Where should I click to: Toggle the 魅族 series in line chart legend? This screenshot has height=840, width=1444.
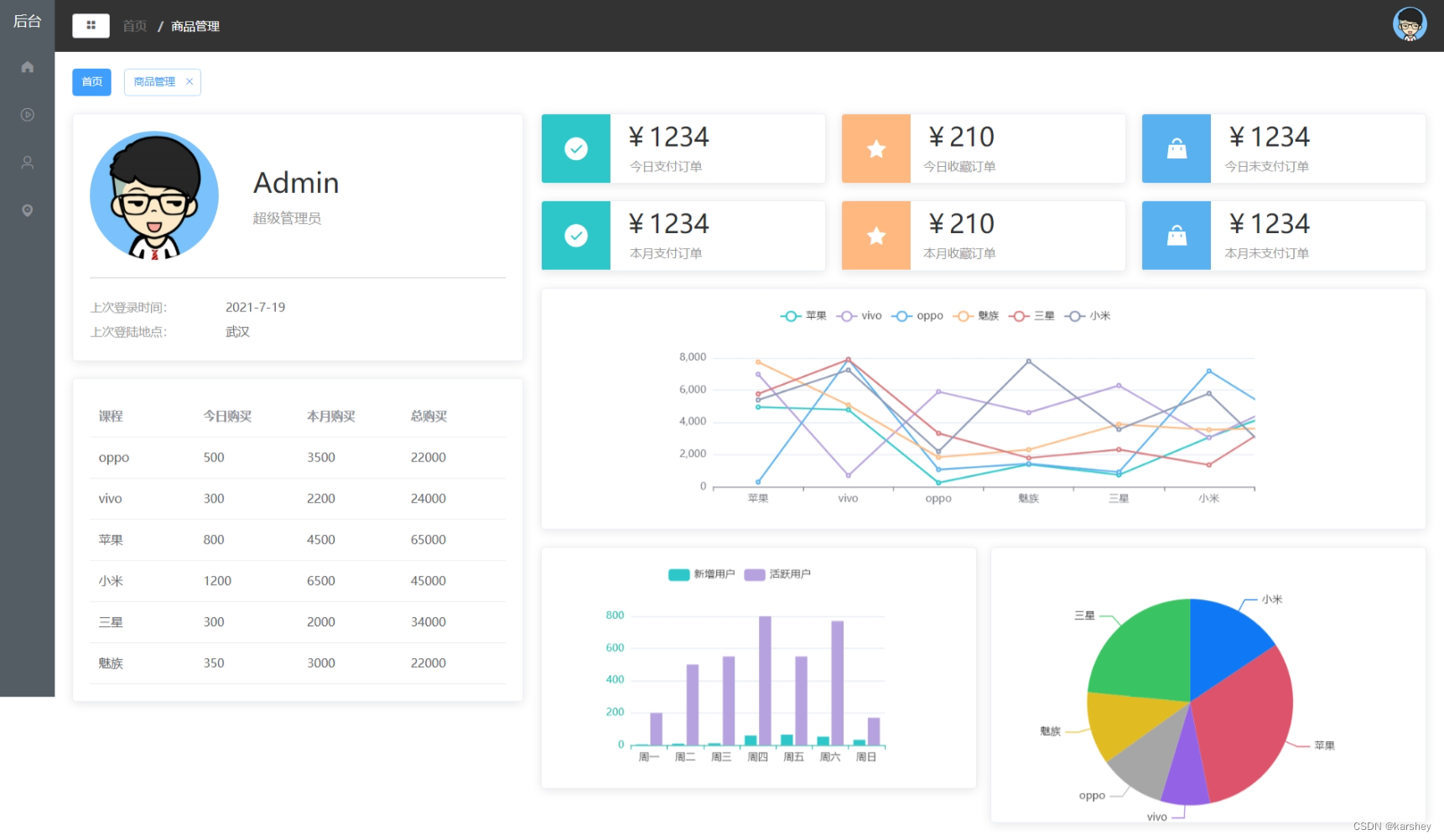point(976,316)
